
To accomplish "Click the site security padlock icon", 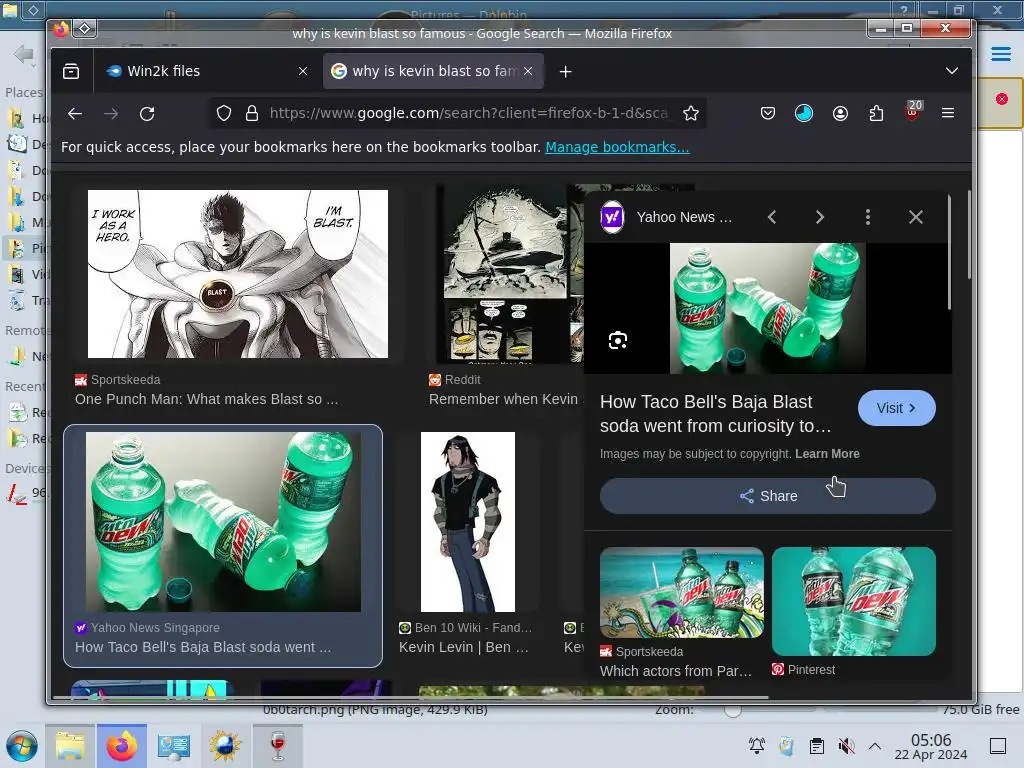I will [251, 114].
